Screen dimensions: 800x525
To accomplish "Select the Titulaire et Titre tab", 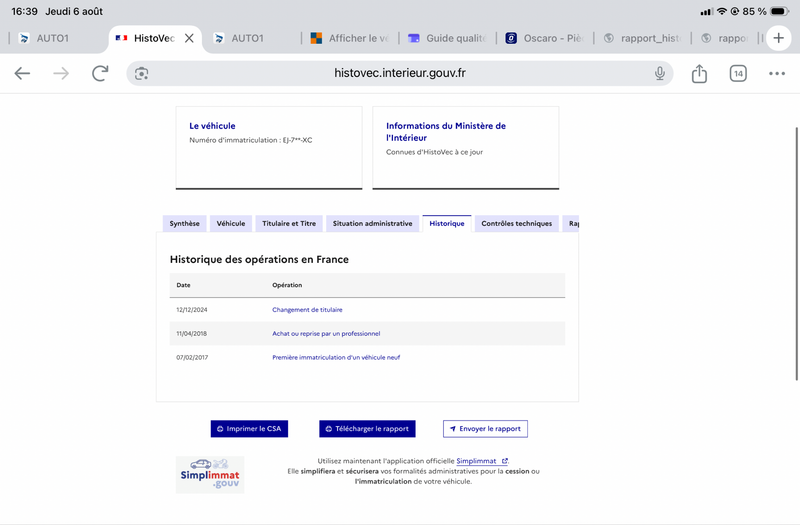I will pyautogui.click(x=289, y=223).
